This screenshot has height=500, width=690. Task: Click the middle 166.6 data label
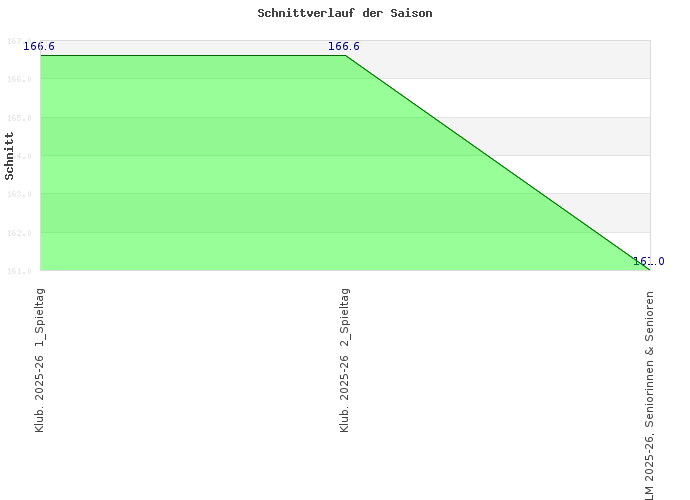(x=344, y=46)
